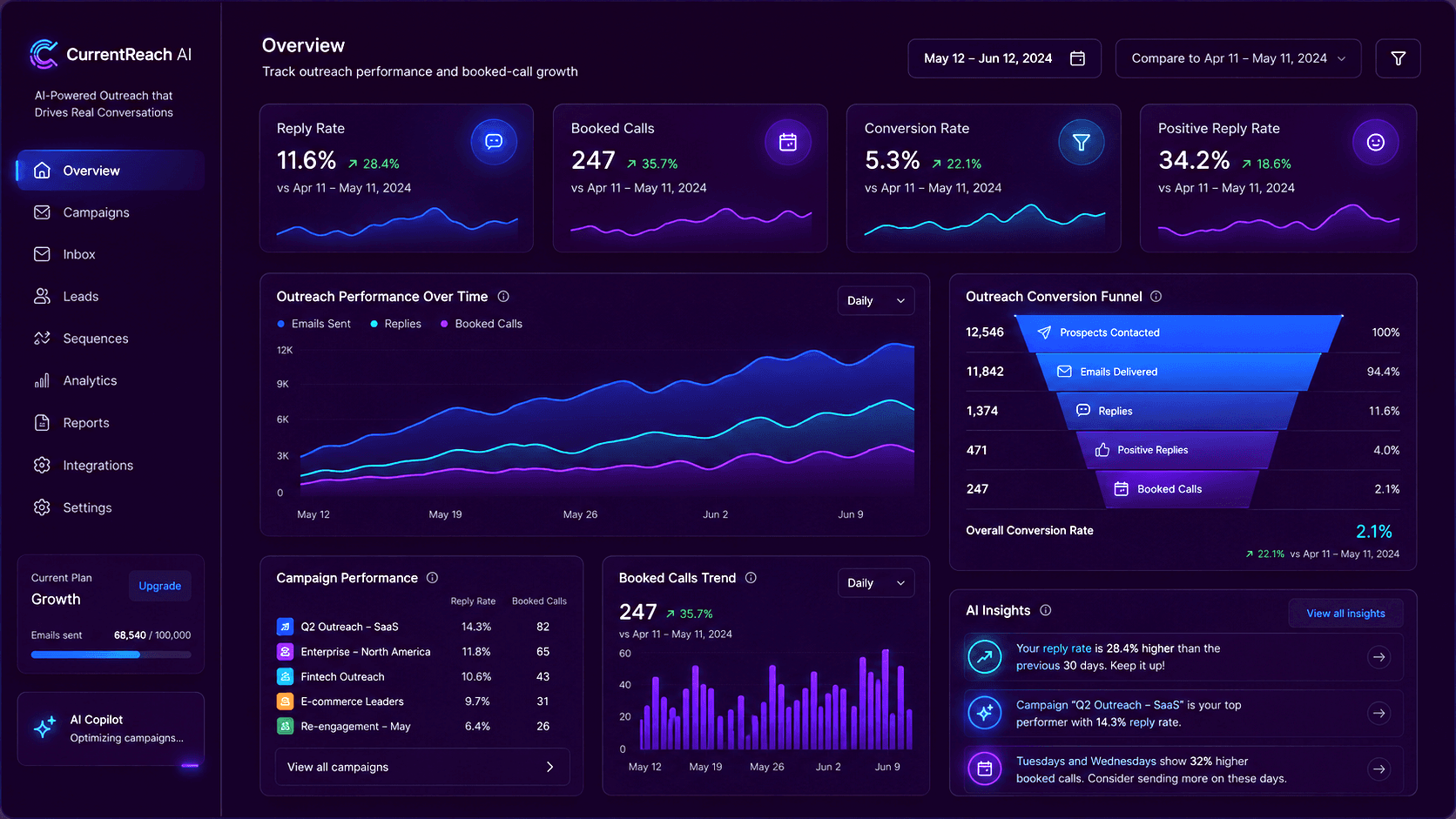Viewport: 1456px width, 819px height.
Task: Click the AI Copilot sparkle icon
Action: (44, 727)
